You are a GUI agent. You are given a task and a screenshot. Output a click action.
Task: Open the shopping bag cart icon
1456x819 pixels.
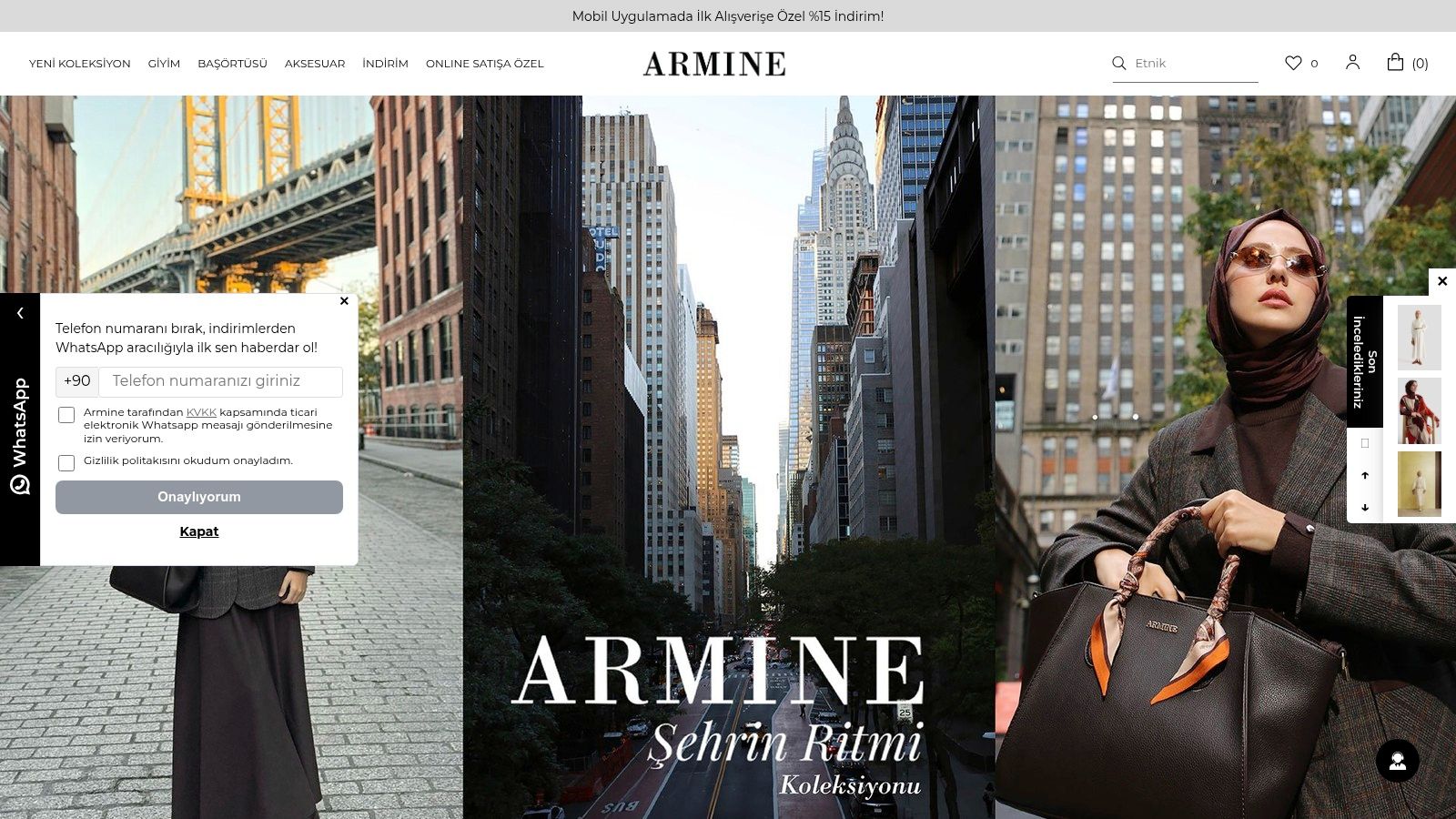[x=1395, y=62]
